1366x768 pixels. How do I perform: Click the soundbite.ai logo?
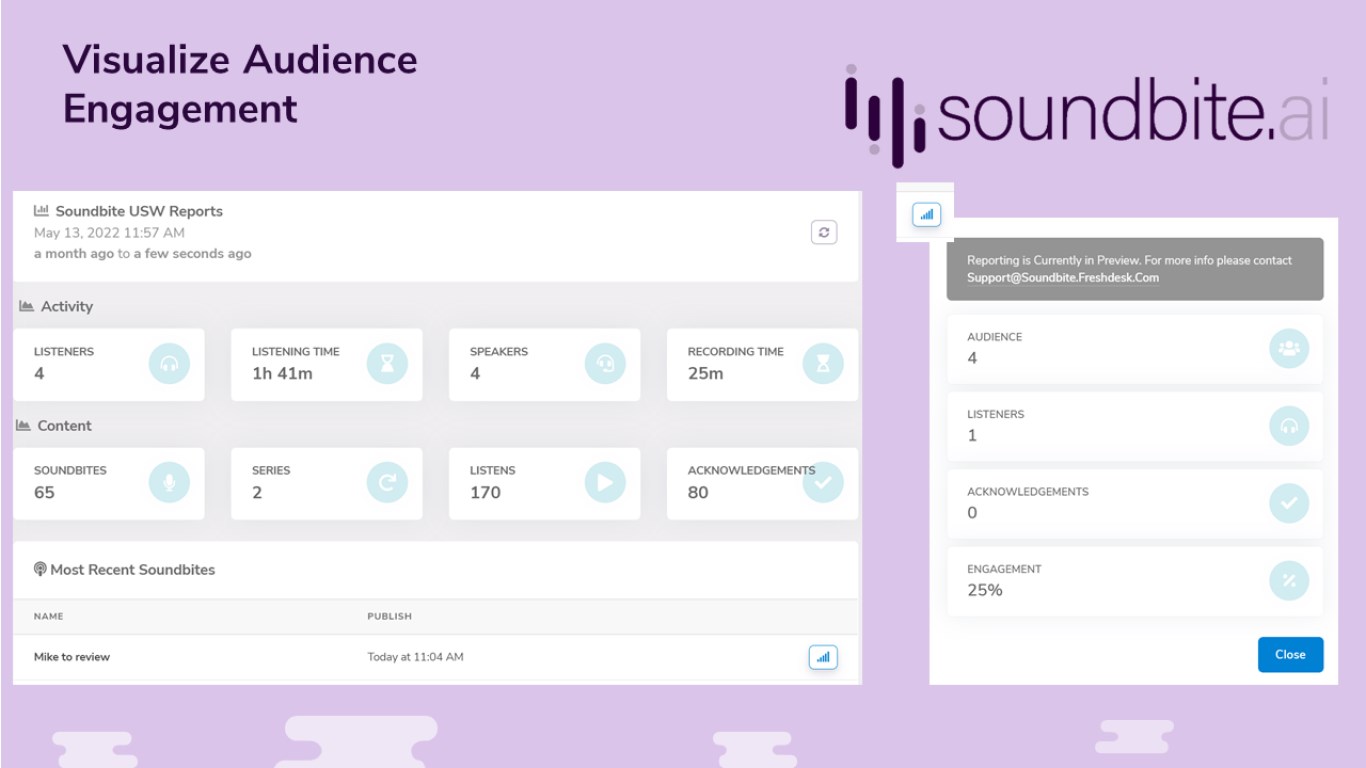1087,114
